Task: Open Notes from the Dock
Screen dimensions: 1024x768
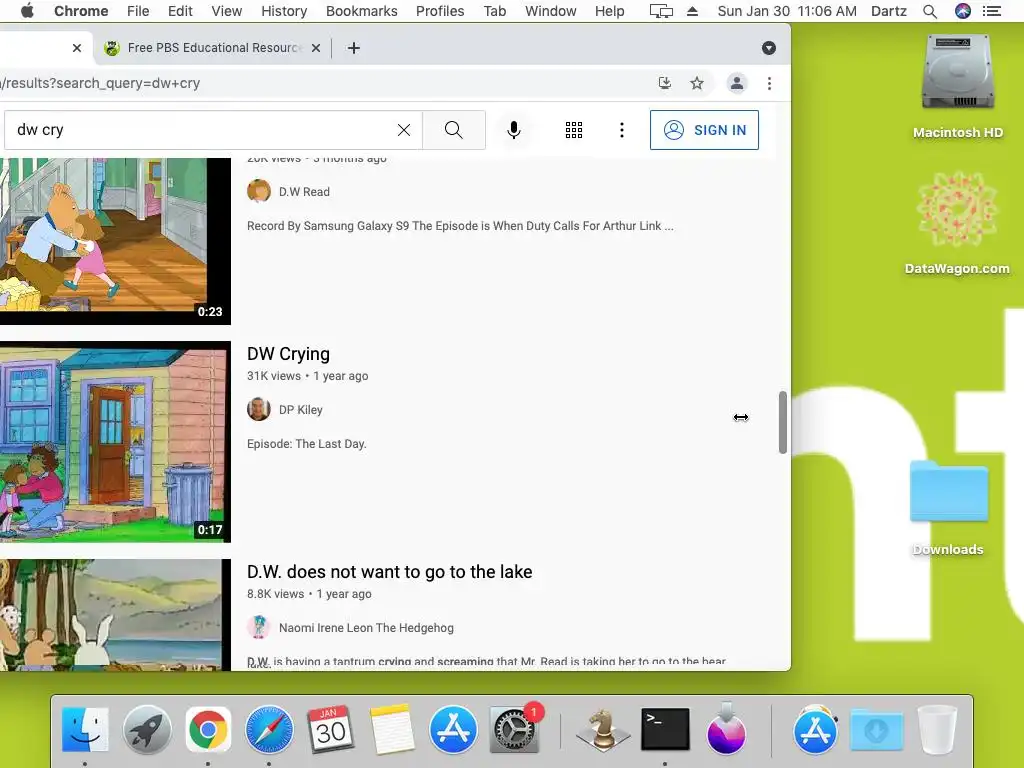Action: pyautogui.click(x=392, y=729)
